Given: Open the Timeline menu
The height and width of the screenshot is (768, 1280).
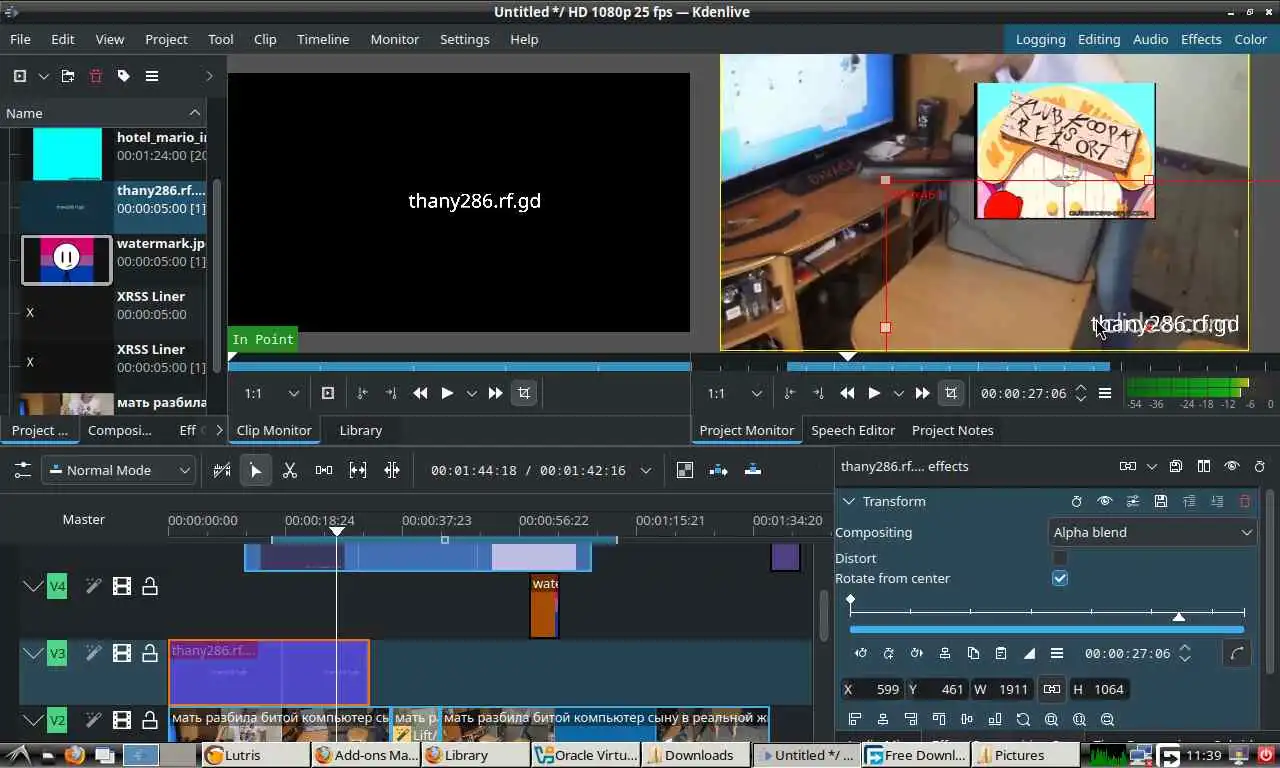Looking at the screenshot, I should tap(323, 39).
